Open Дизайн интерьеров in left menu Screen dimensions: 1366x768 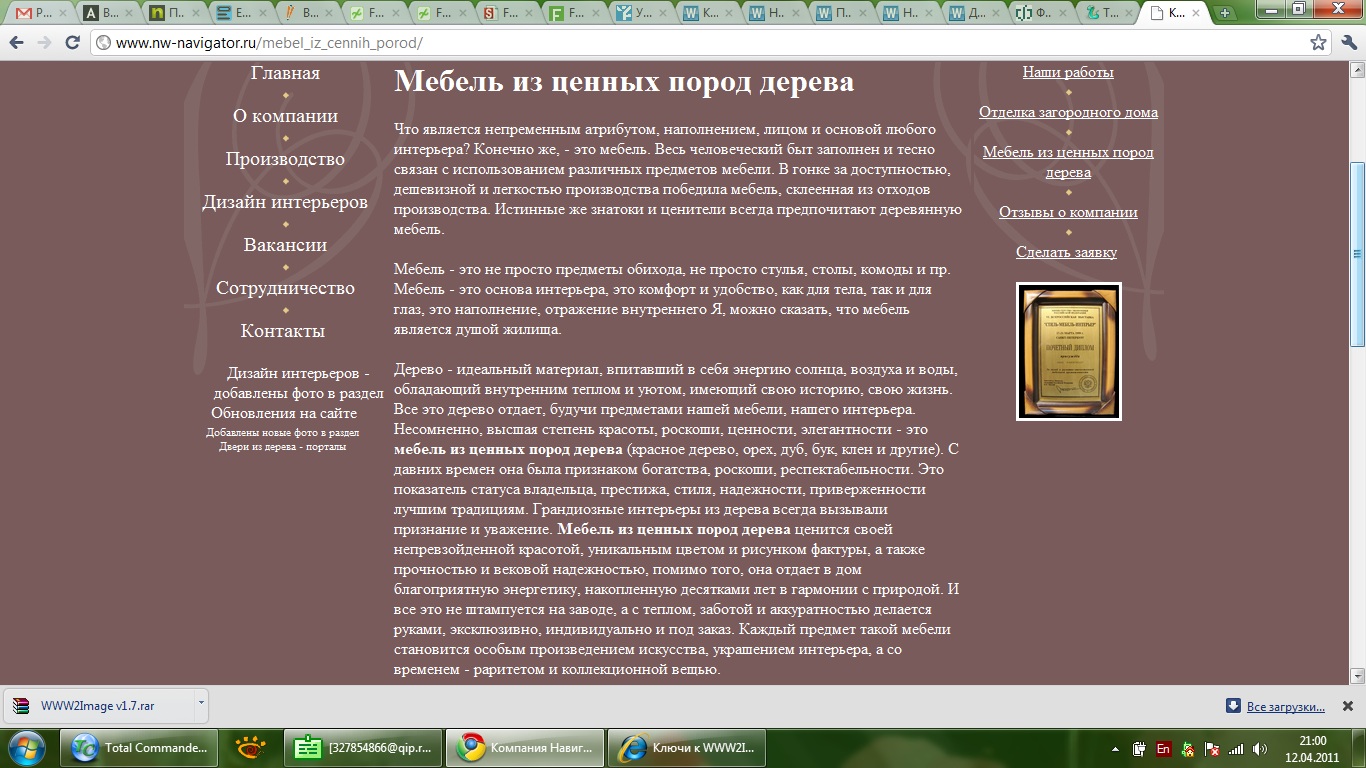point(285,202)
